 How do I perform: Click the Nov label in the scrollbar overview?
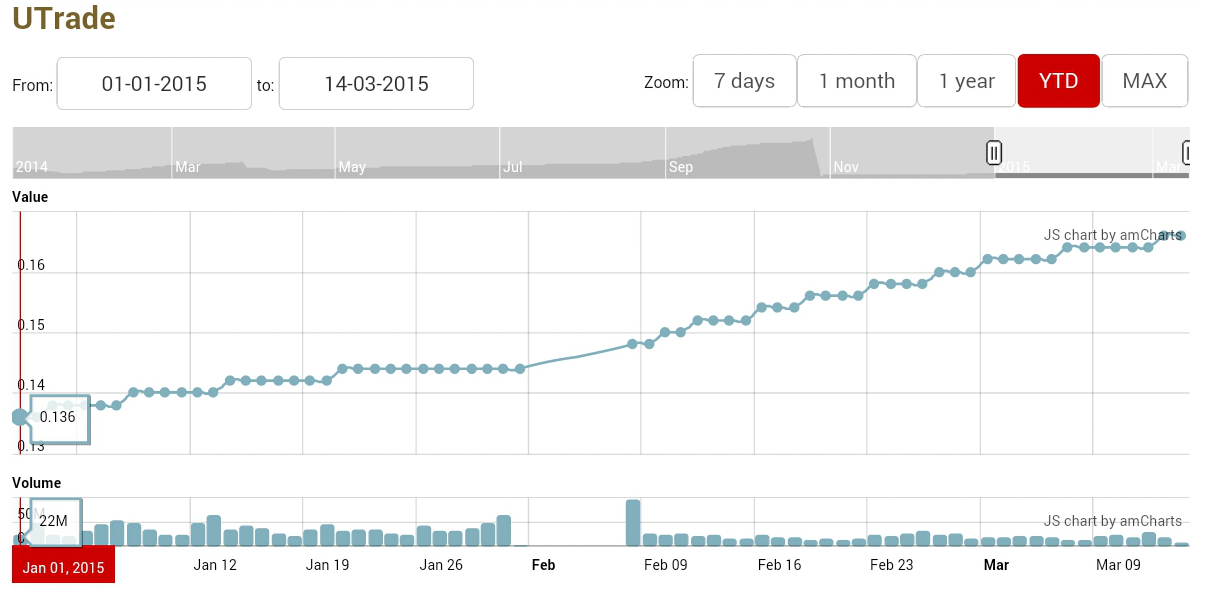[x=847, y=167]
